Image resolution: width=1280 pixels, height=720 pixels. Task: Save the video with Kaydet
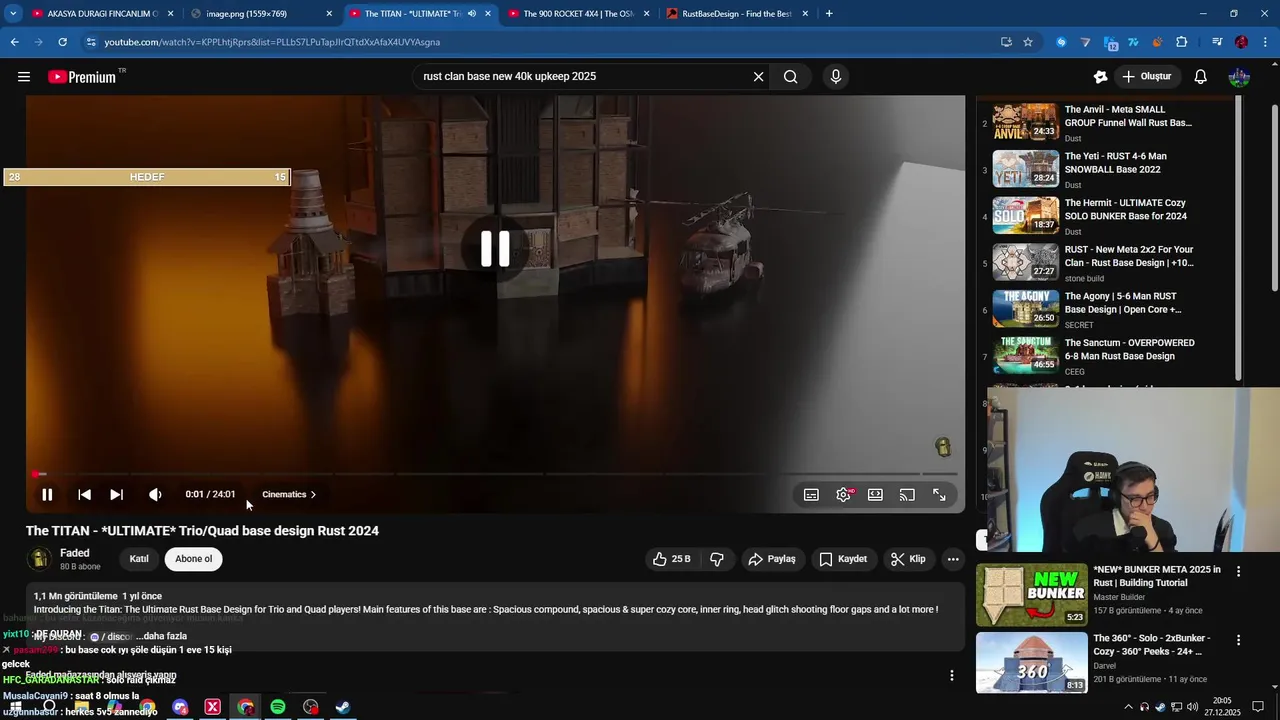pyautogui.click(x=843, y=559)
